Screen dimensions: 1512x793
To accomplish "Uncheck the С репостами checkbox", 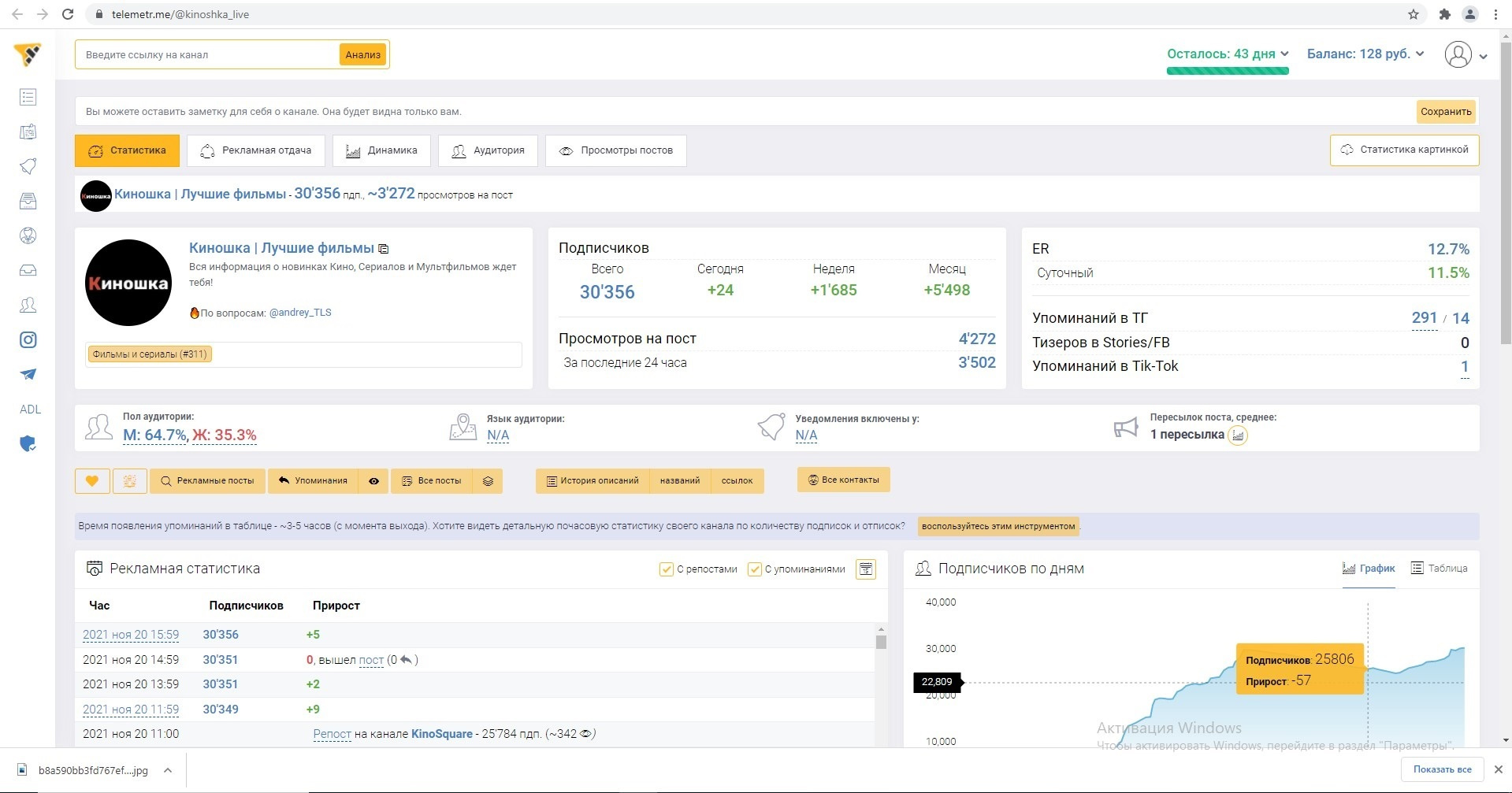I will [x=666, y=569].
